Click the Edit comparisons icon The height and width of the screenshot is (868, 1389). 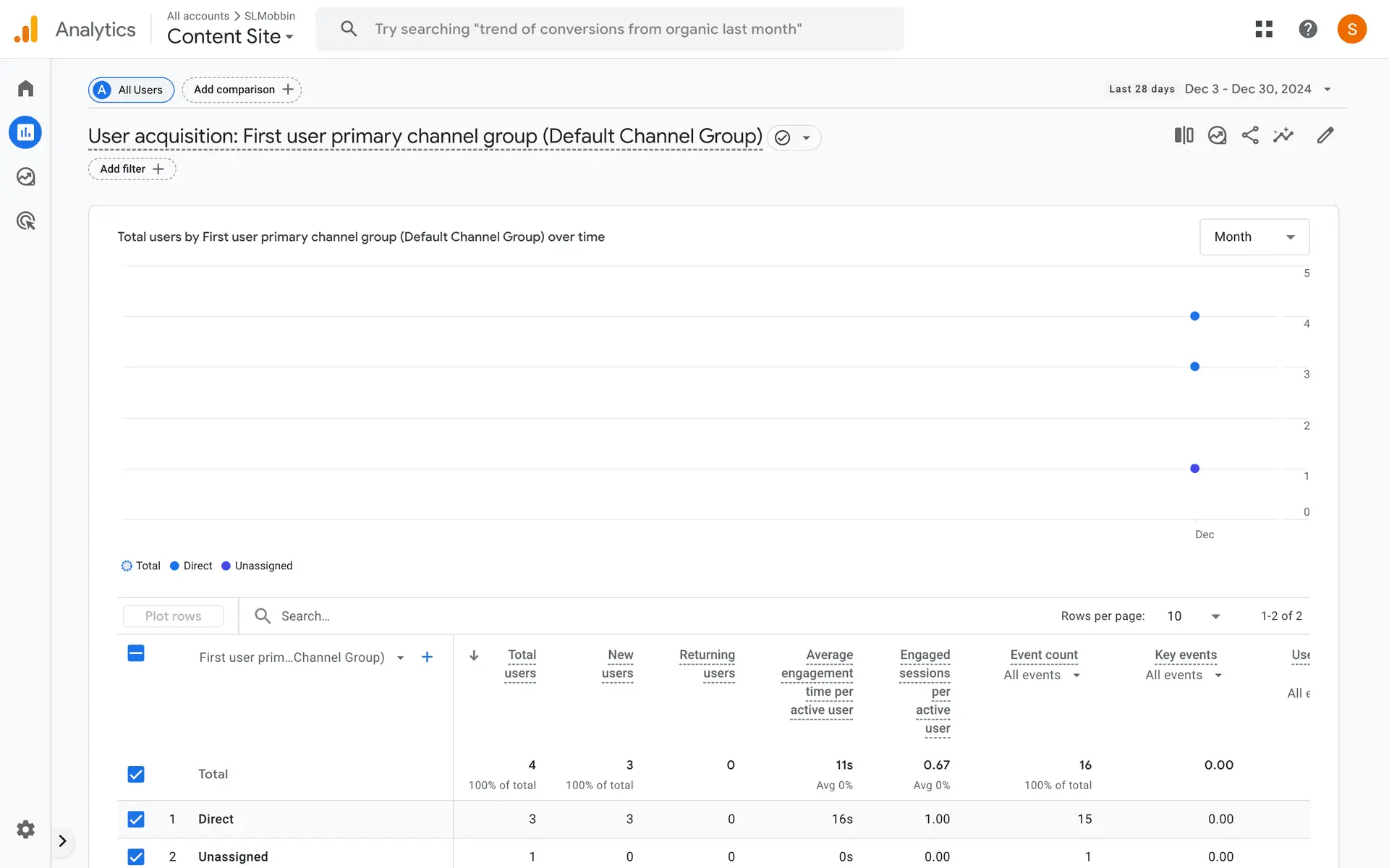pos(1184,135)
